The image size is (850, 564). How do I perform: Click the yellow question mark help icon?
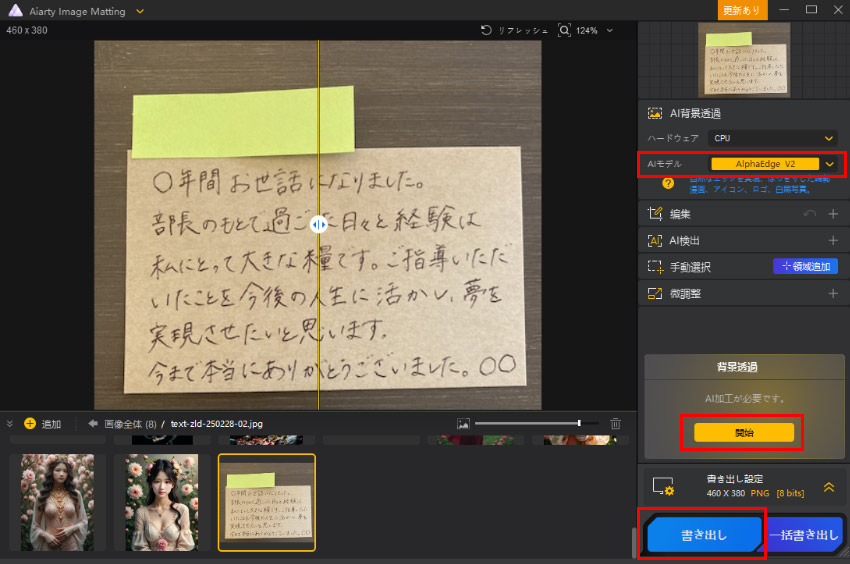pos(668,183)
